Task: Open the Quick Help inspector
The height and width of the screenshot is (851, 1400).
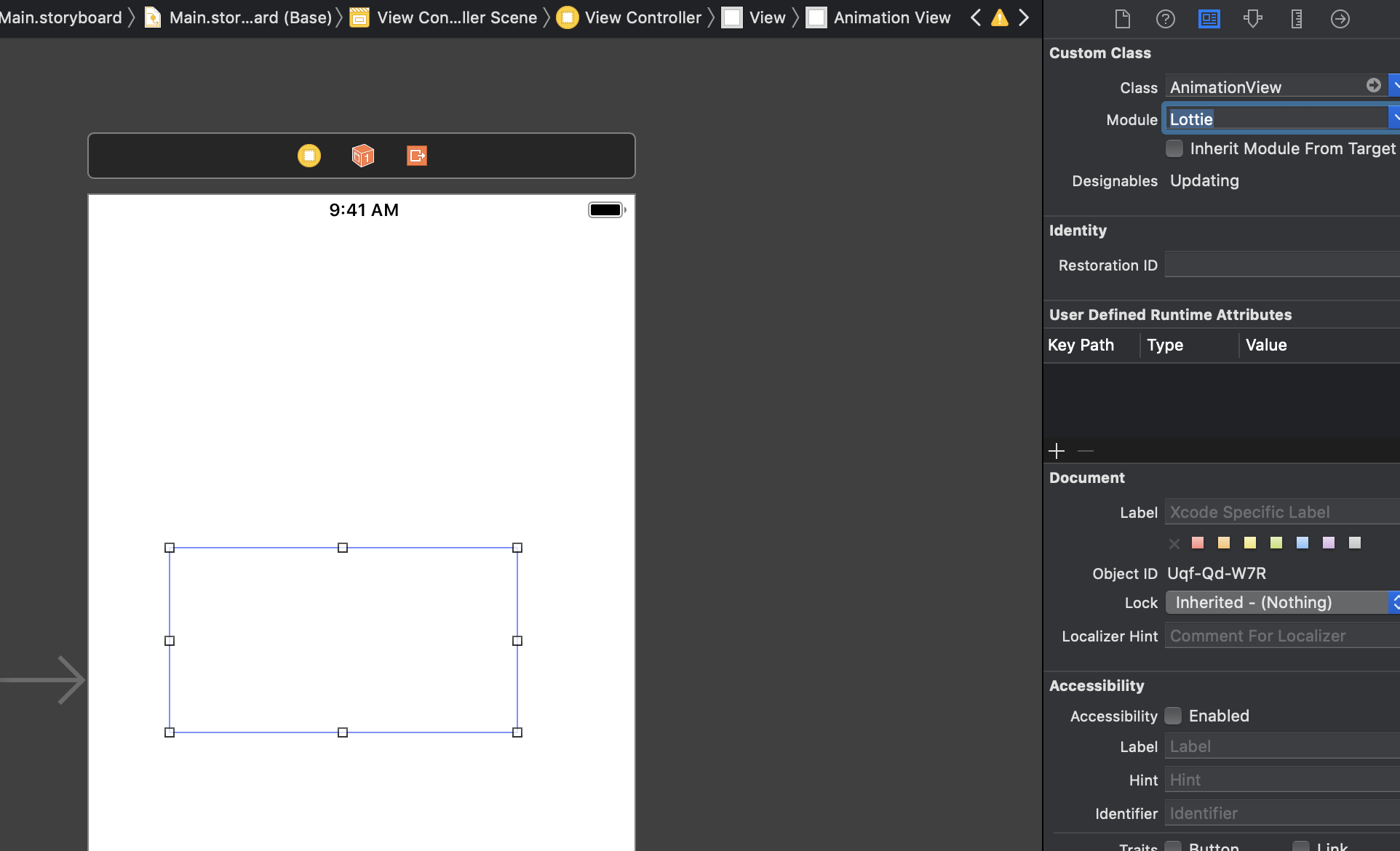Action: pyautogui.click(x=1166, y=18)
